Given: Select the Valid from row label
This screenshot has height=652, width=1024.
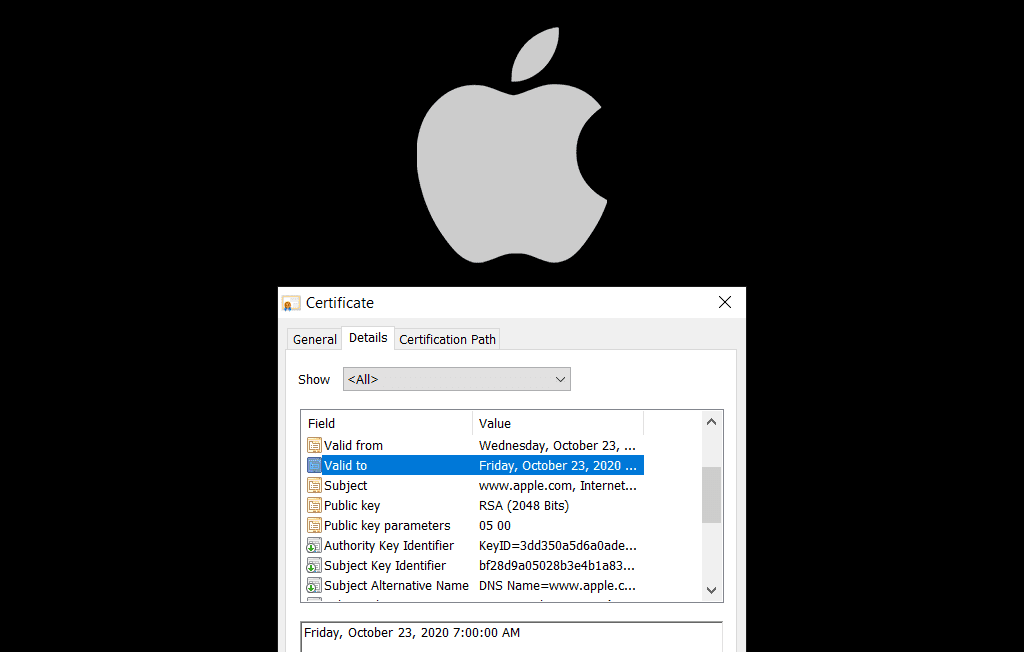Looking at the screenshot, I should coord(353,446).
